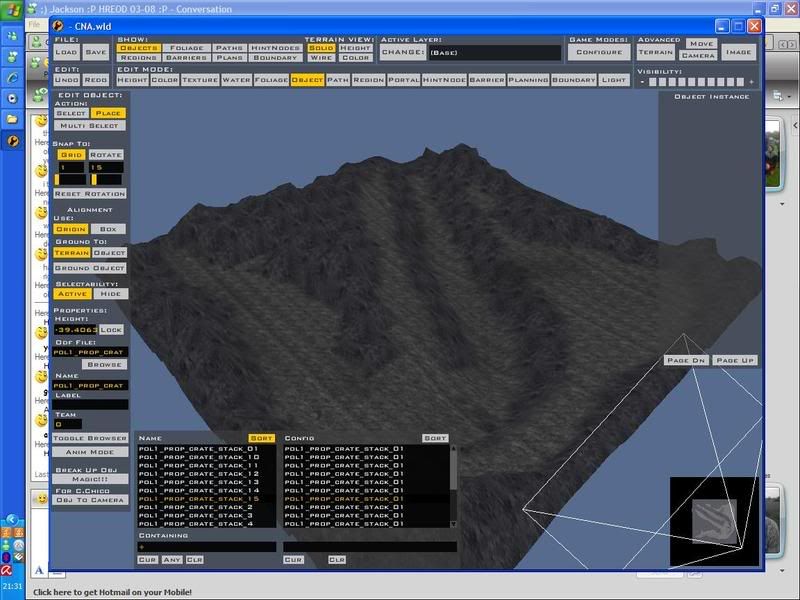Click Page Dn button
The image size is (800, 600).
click(x=686, y=360)
